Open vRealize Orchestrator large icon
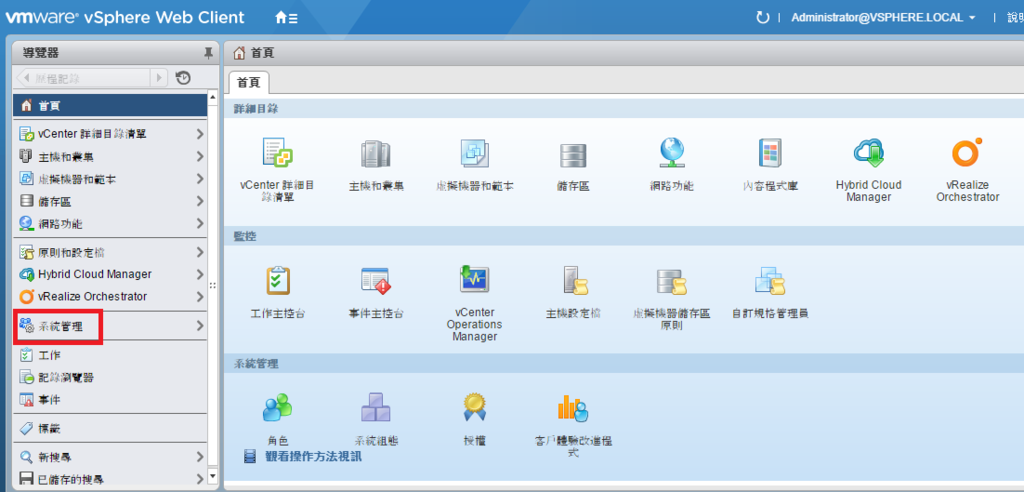This screenshot has width=1024, height=492. (967, 152)
